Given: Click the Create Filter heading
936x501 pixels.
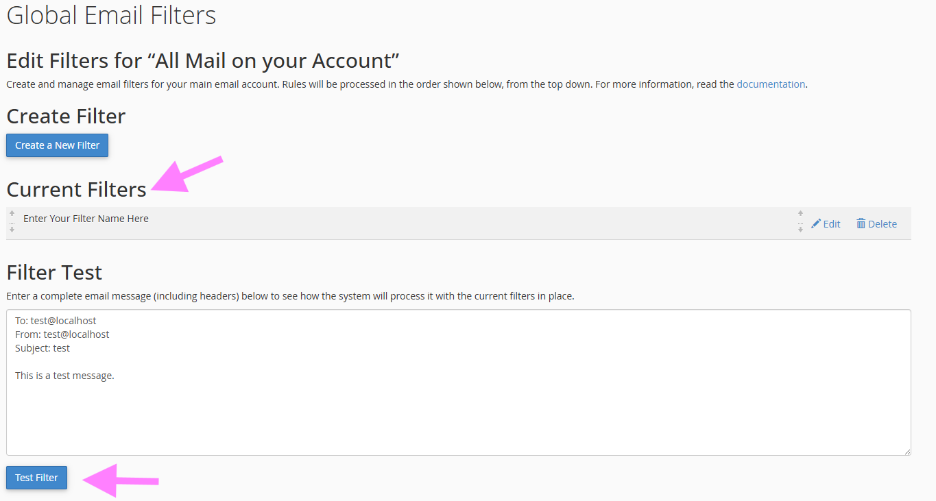Looking at the screenshot, I should 66,116.
